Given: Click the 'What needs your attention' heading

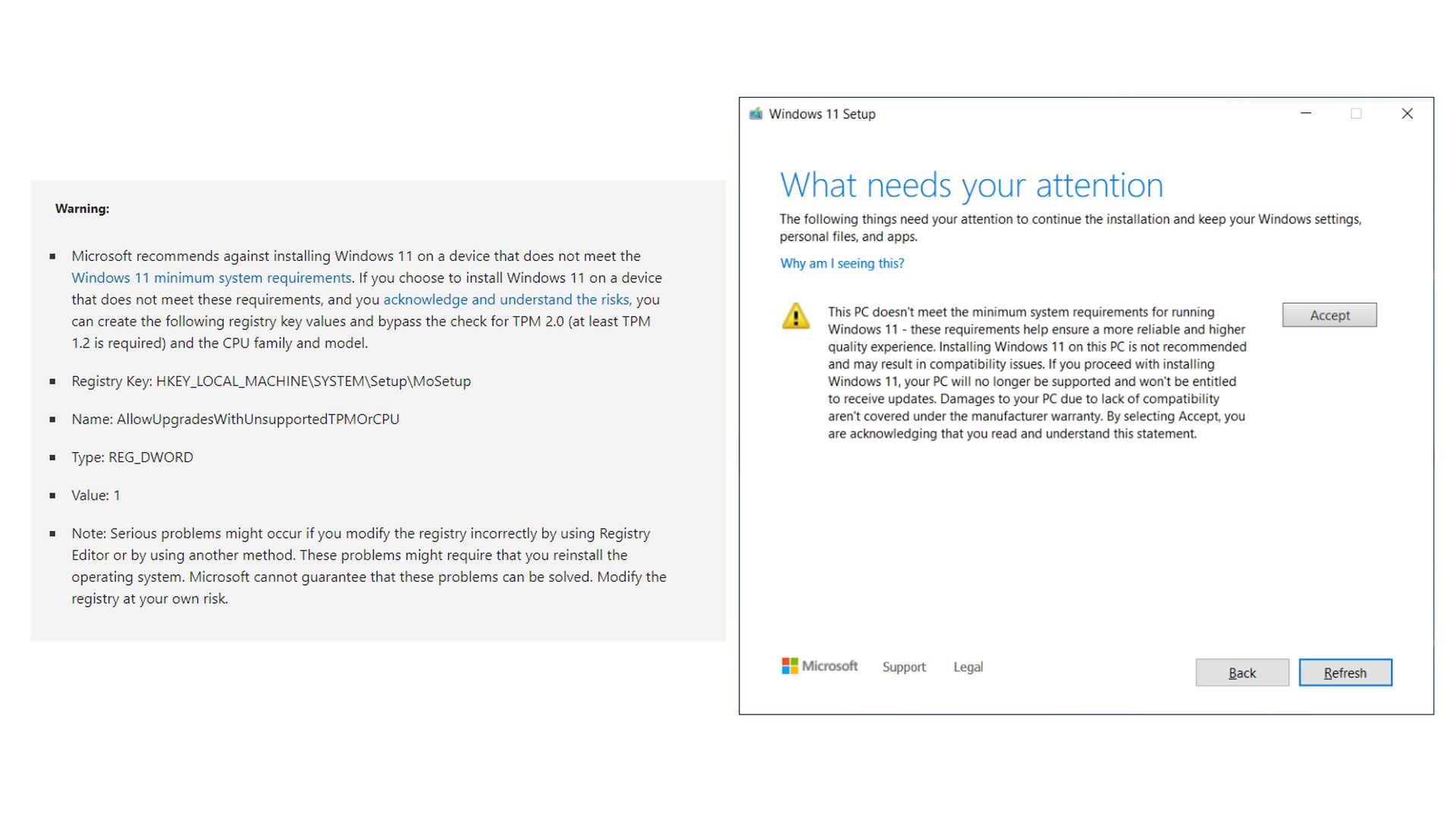Looking at the screenshot, I should (x=971, y=185).
